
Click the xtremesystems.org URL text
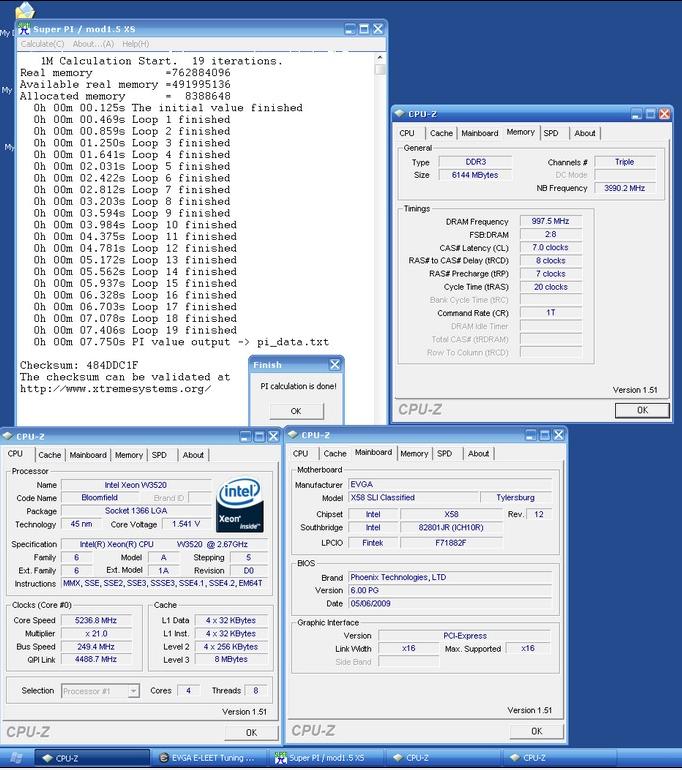point(116,389)
